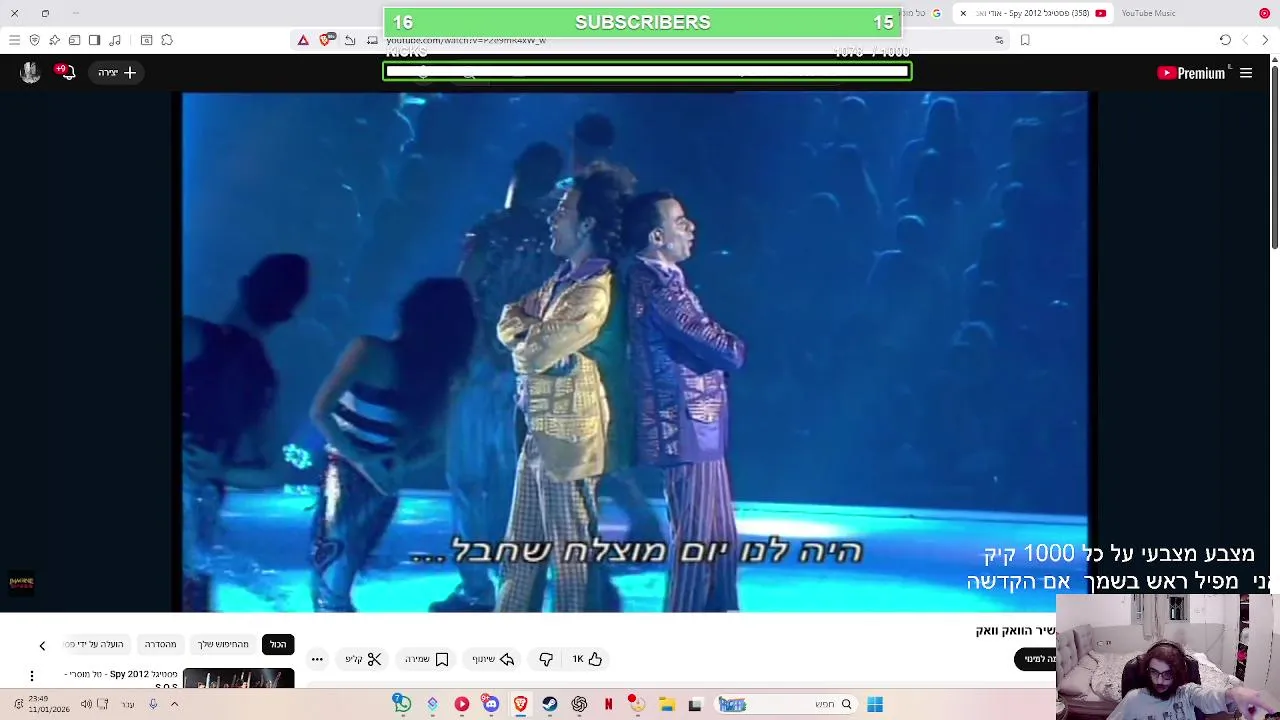Click the video player to pause

pyautogui.click(x=635, y=350)
